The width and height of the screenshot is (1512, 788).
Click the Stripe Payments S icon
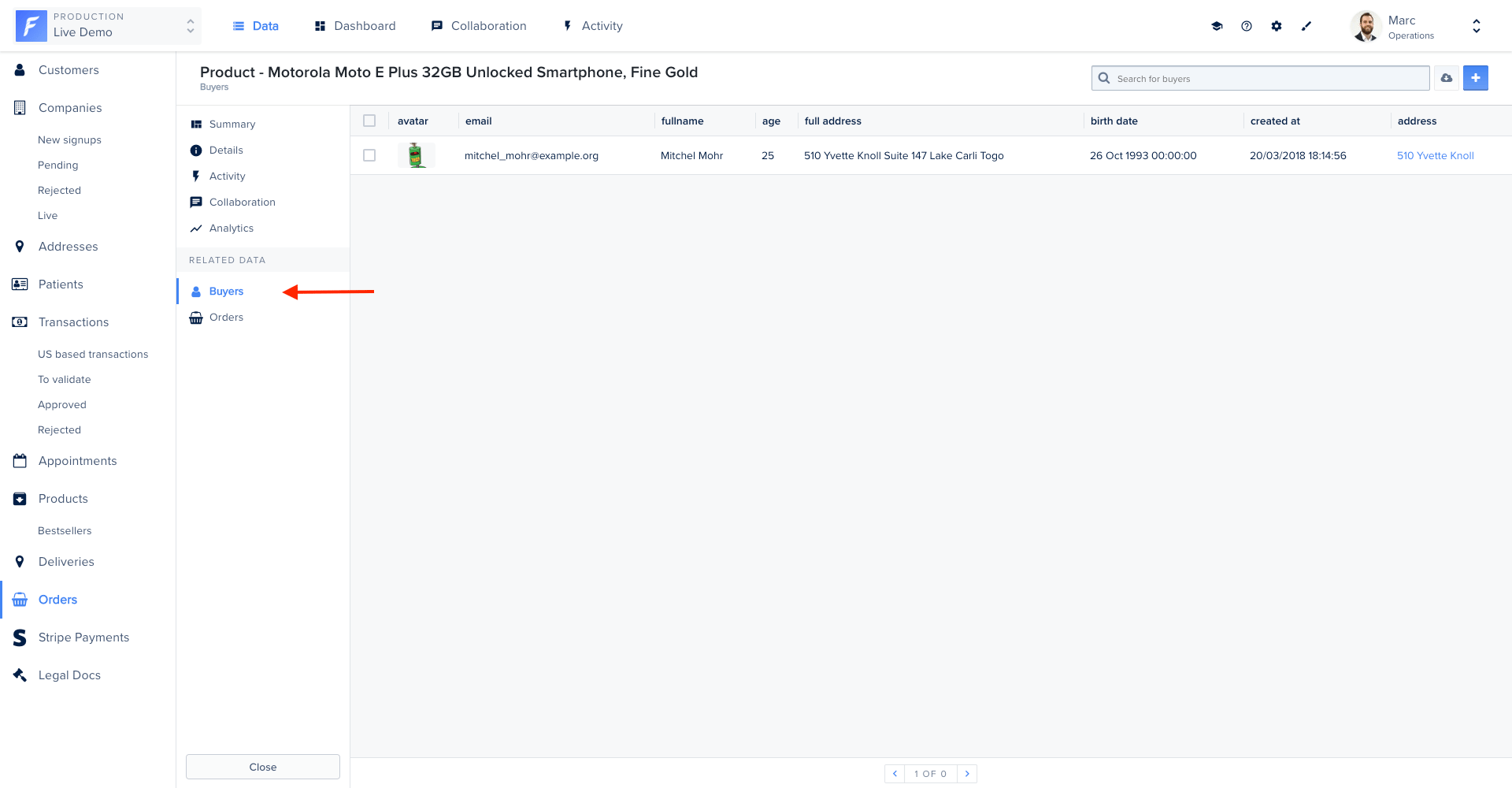tap(20, 637)
